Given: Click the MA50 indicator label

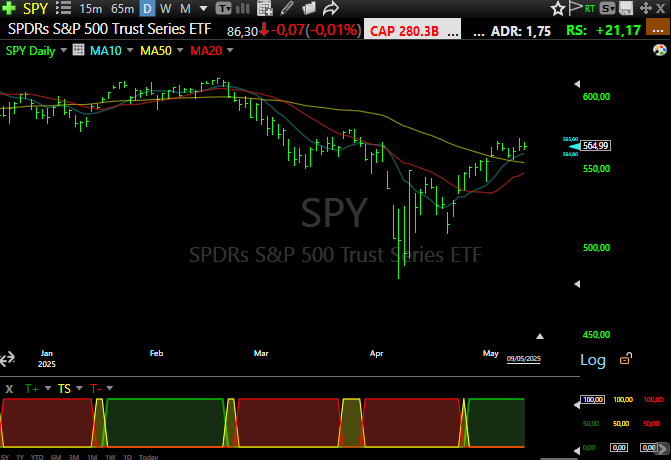Looking at the screenshot, I should 156,50.
